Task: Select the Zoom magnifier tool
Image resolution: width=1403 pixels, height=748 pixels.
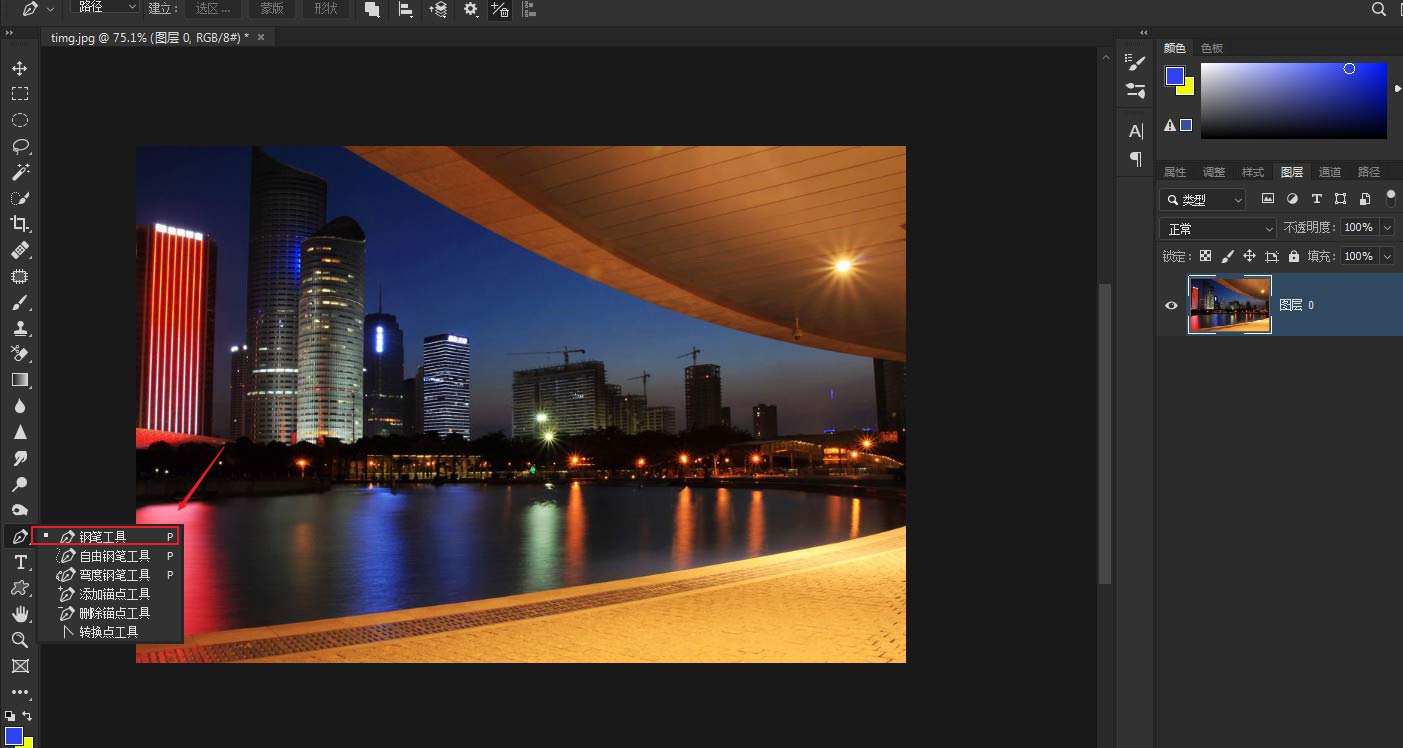Action: (19, 640)
